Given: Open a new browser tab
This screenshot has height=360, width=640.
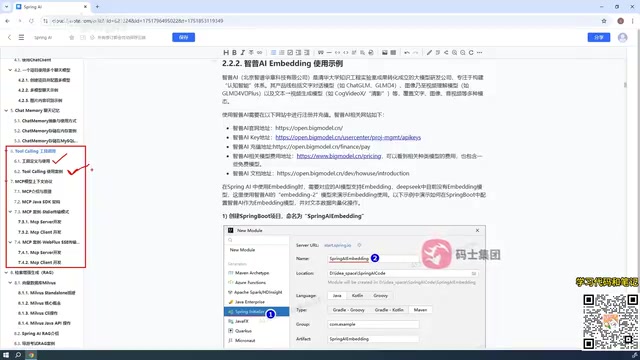Looking at the screenshot, I should pyautogui.click(x=97, y=7).
